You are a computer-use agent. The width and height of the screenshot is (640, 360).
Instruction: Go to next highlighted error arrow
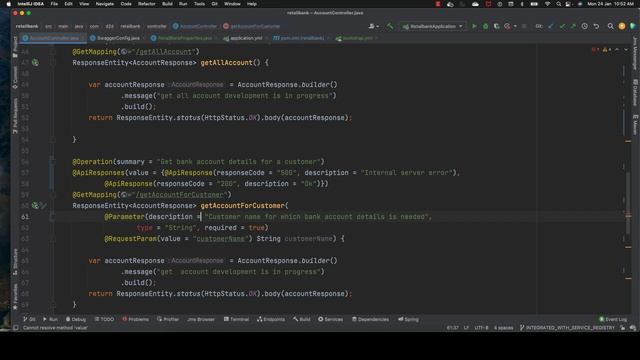626,50
